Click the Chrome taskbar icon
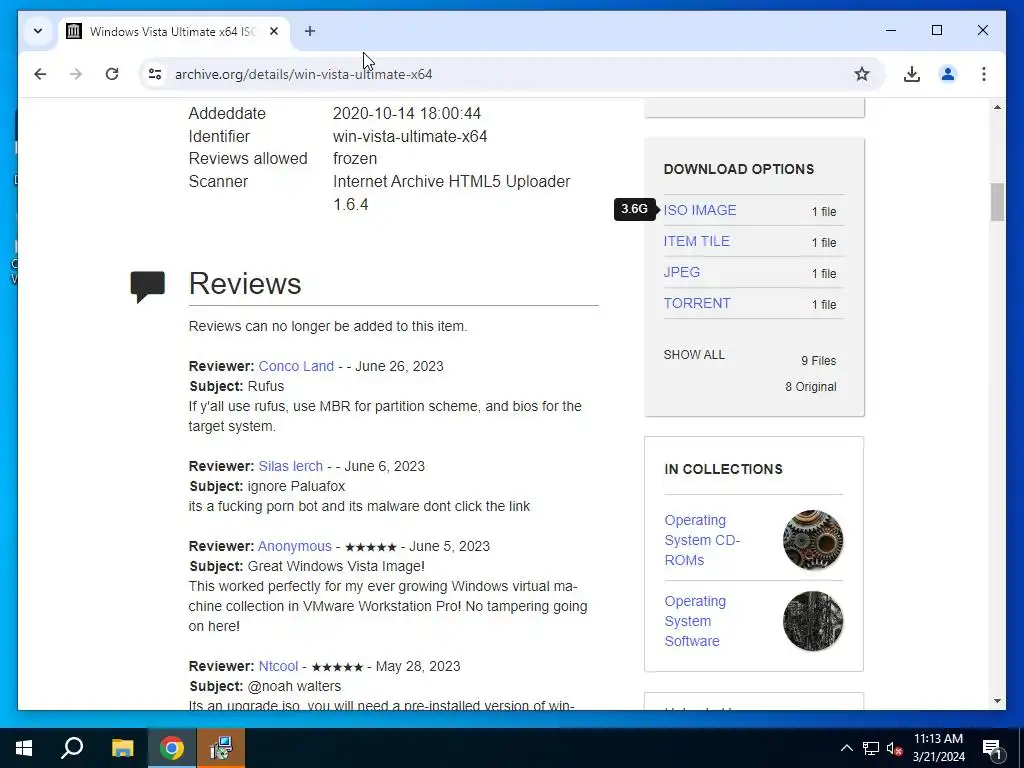 (x=172, y=748)
